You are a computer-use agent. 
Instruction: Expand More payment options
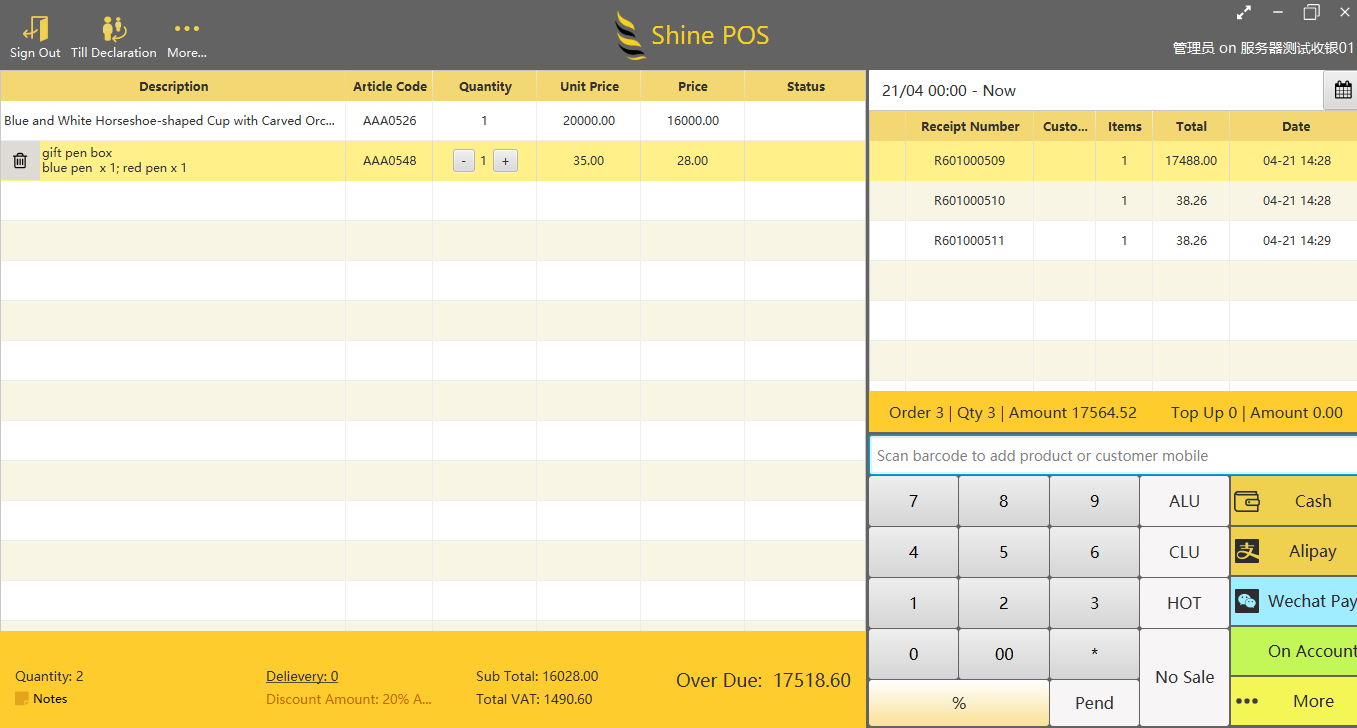[x=1293, y=701]
